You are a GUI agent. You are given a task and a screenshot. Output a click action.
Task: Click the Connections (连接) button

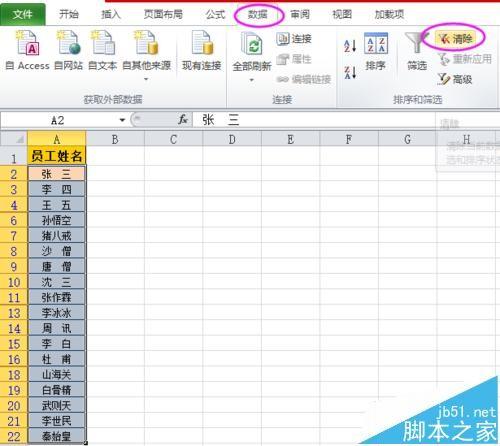coord(294,39)
